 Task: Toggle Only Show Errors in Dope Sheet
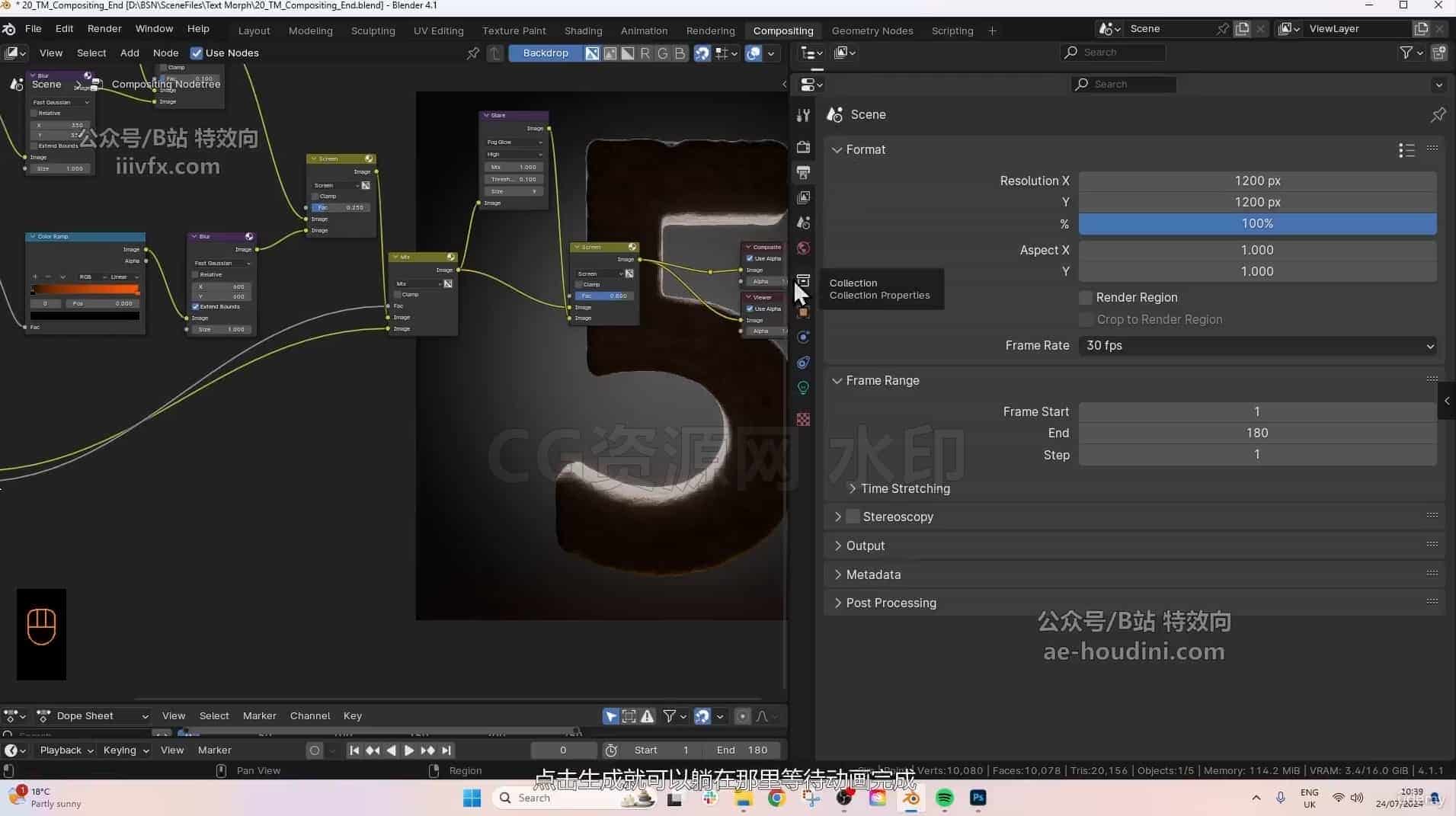pyautogui.click(x=648, y=716)
